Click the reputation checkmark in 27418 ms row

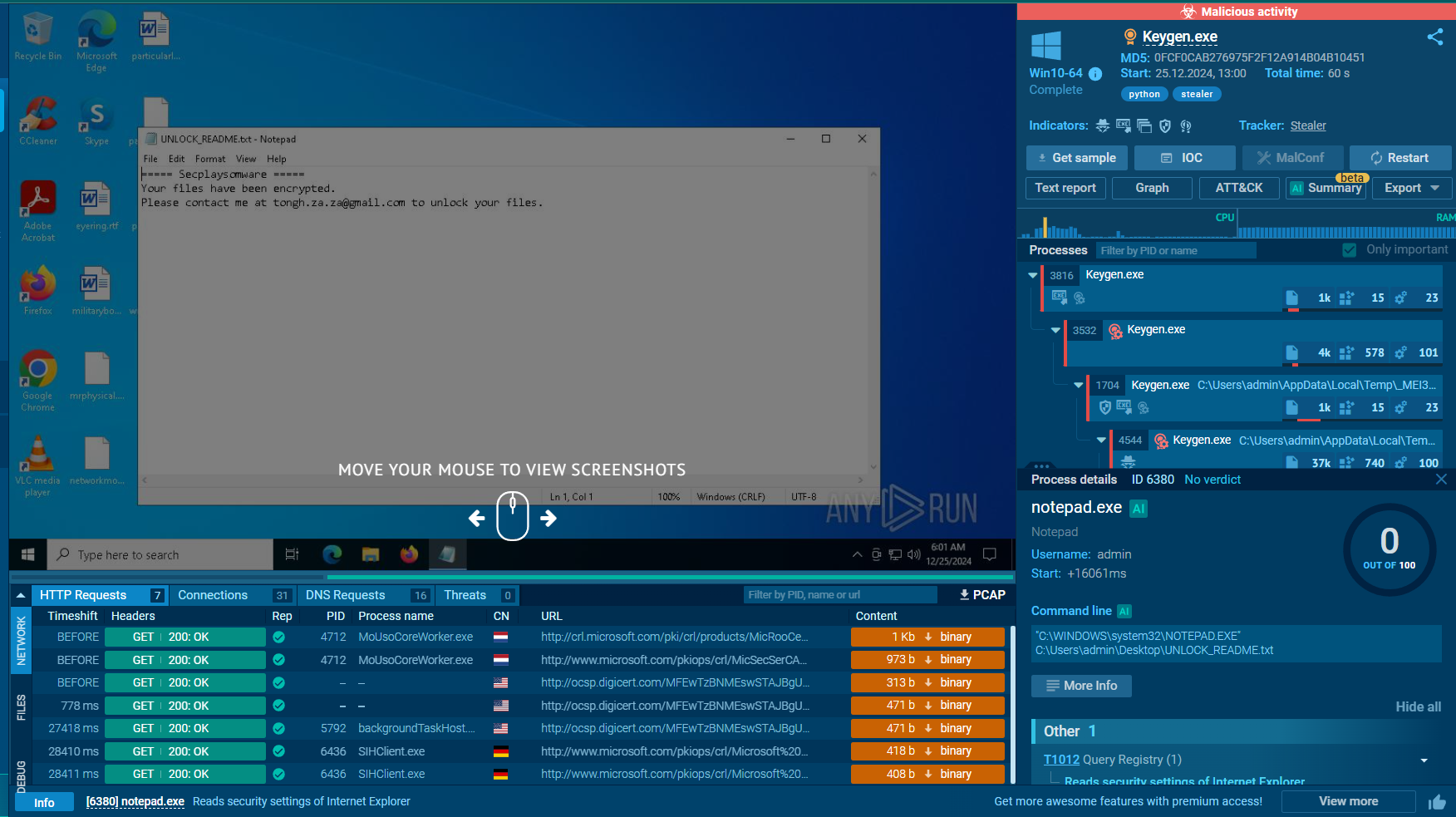click(279, 728)
